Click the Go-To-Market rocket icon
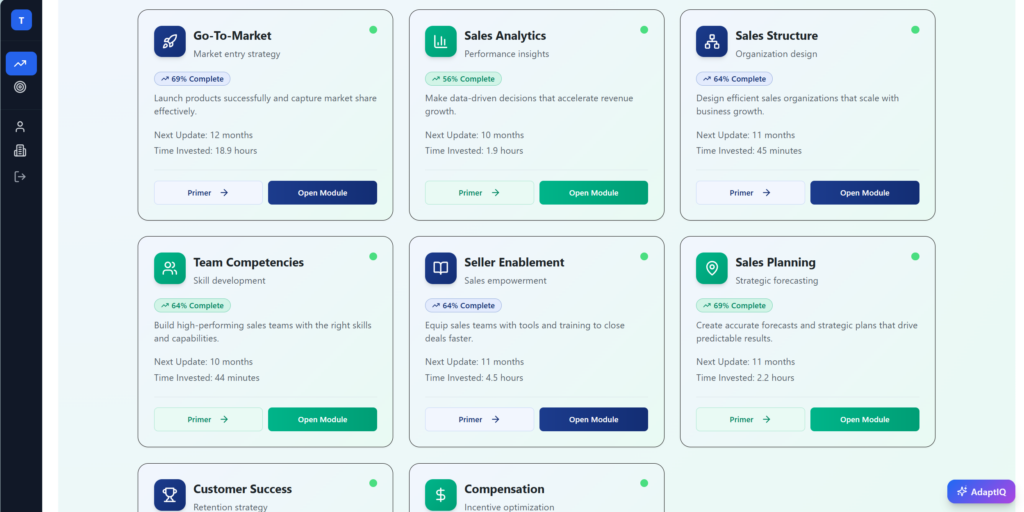 [x=170, y=41]
